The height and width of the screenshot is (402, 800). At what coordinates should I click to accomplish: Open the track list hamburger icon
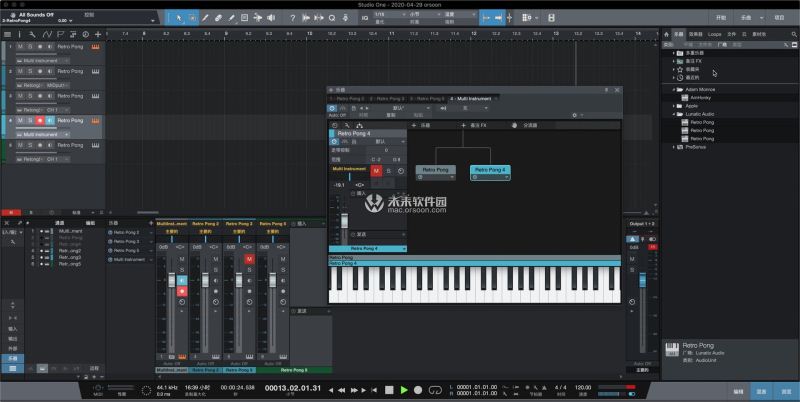click(7, 34)
